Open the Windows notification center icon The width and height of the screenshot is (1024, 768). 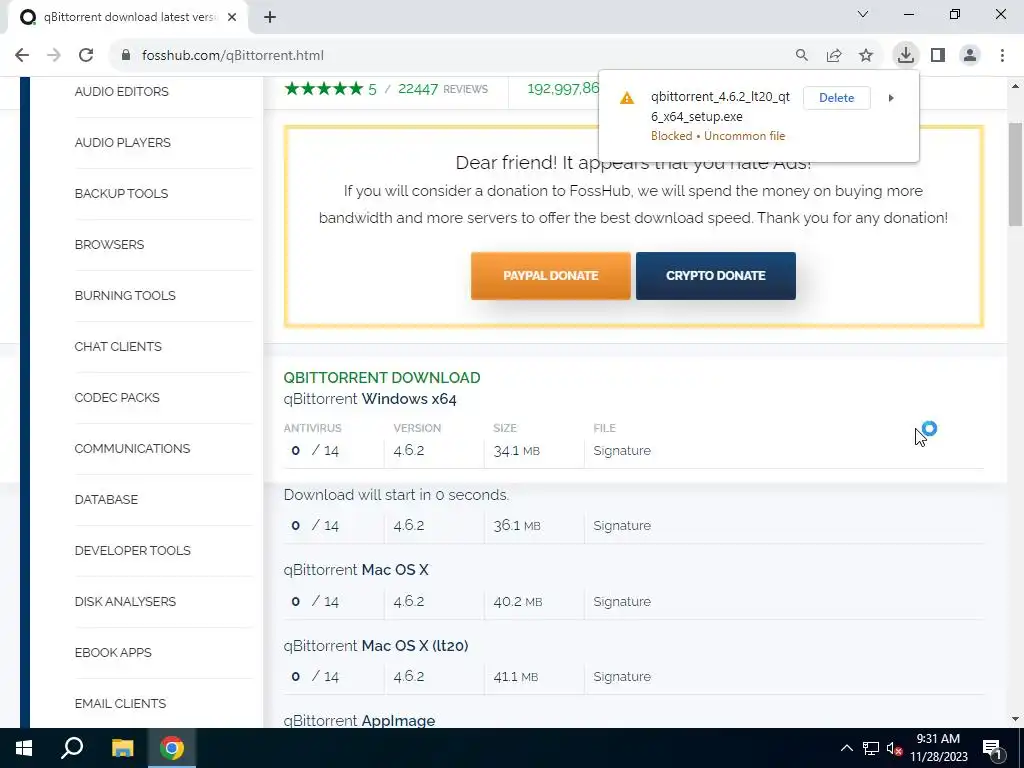tap(992, 748)
